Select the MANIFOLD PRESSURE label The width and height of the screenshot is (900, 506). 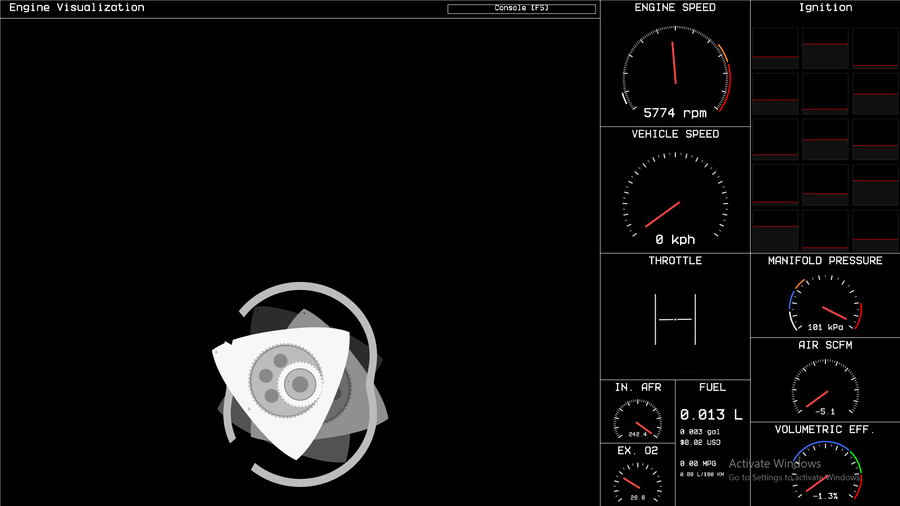click(825, 260)
